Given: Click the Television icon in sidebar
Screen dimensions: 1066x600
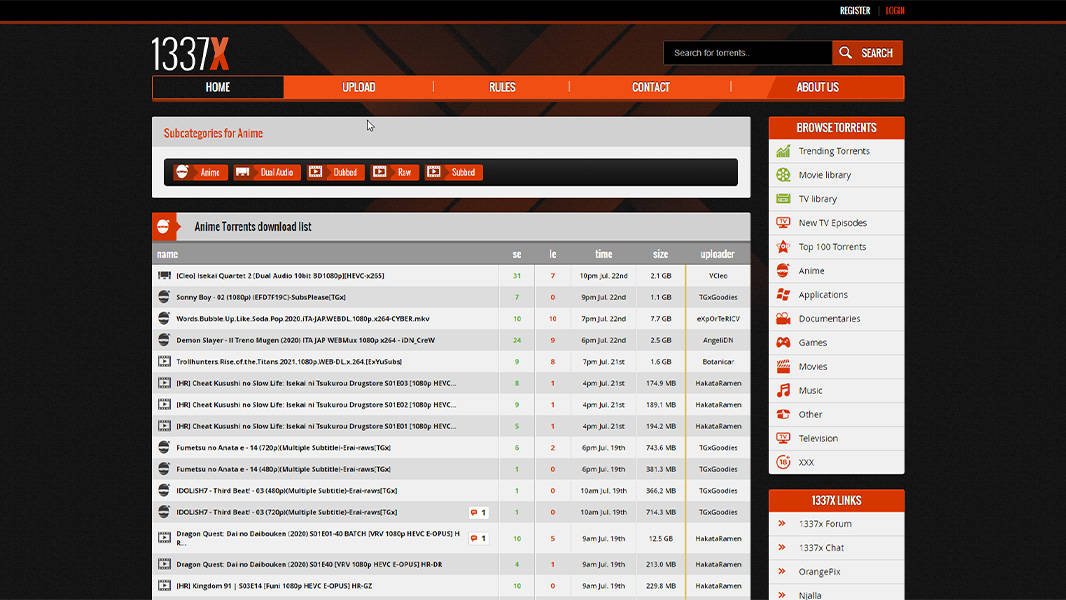Looking at the screenshot, I should point(783,438).
